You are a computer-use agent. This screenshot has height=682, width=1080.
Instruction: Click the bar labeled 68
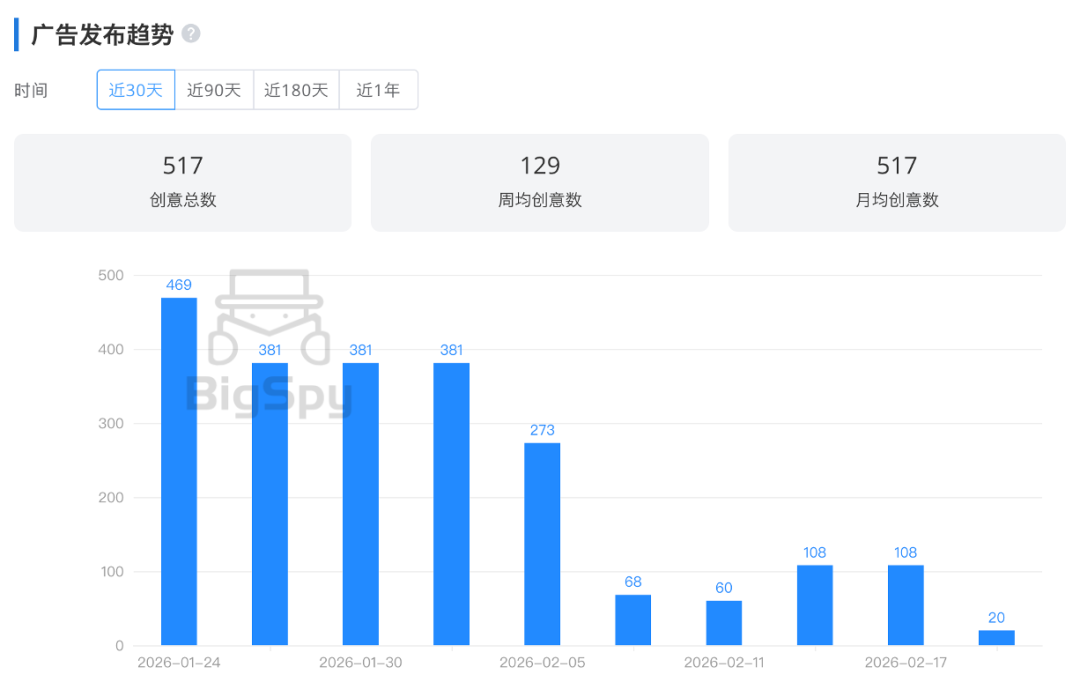[x=632, y=620]
